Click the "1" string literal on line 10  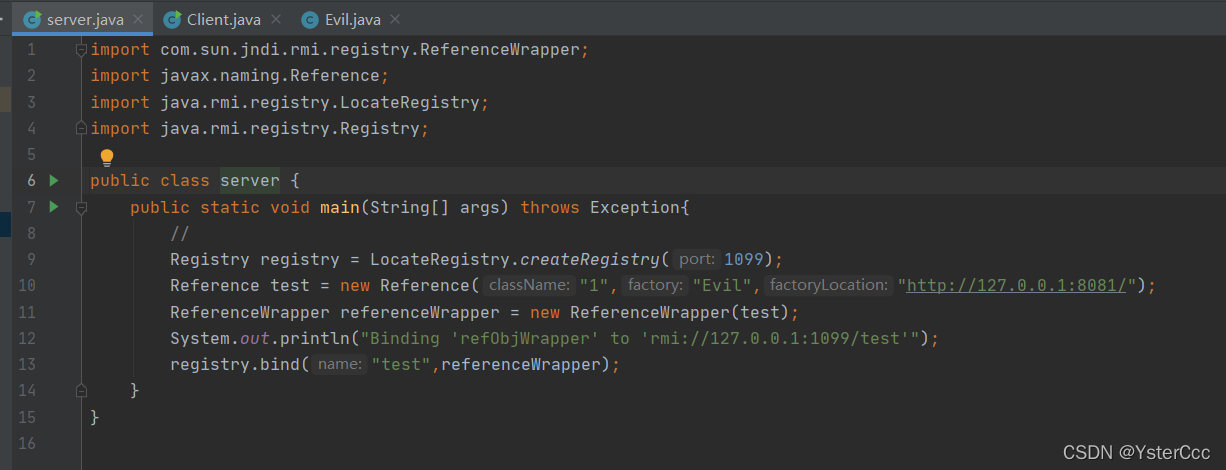pos(595,285)
